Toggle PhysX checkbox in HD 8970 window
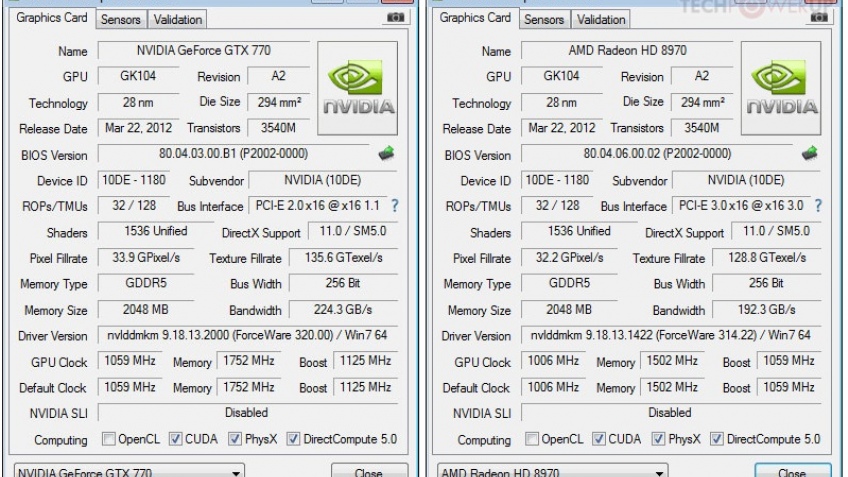The height and width of the screenshot is (477, 848). coord(658,439)
